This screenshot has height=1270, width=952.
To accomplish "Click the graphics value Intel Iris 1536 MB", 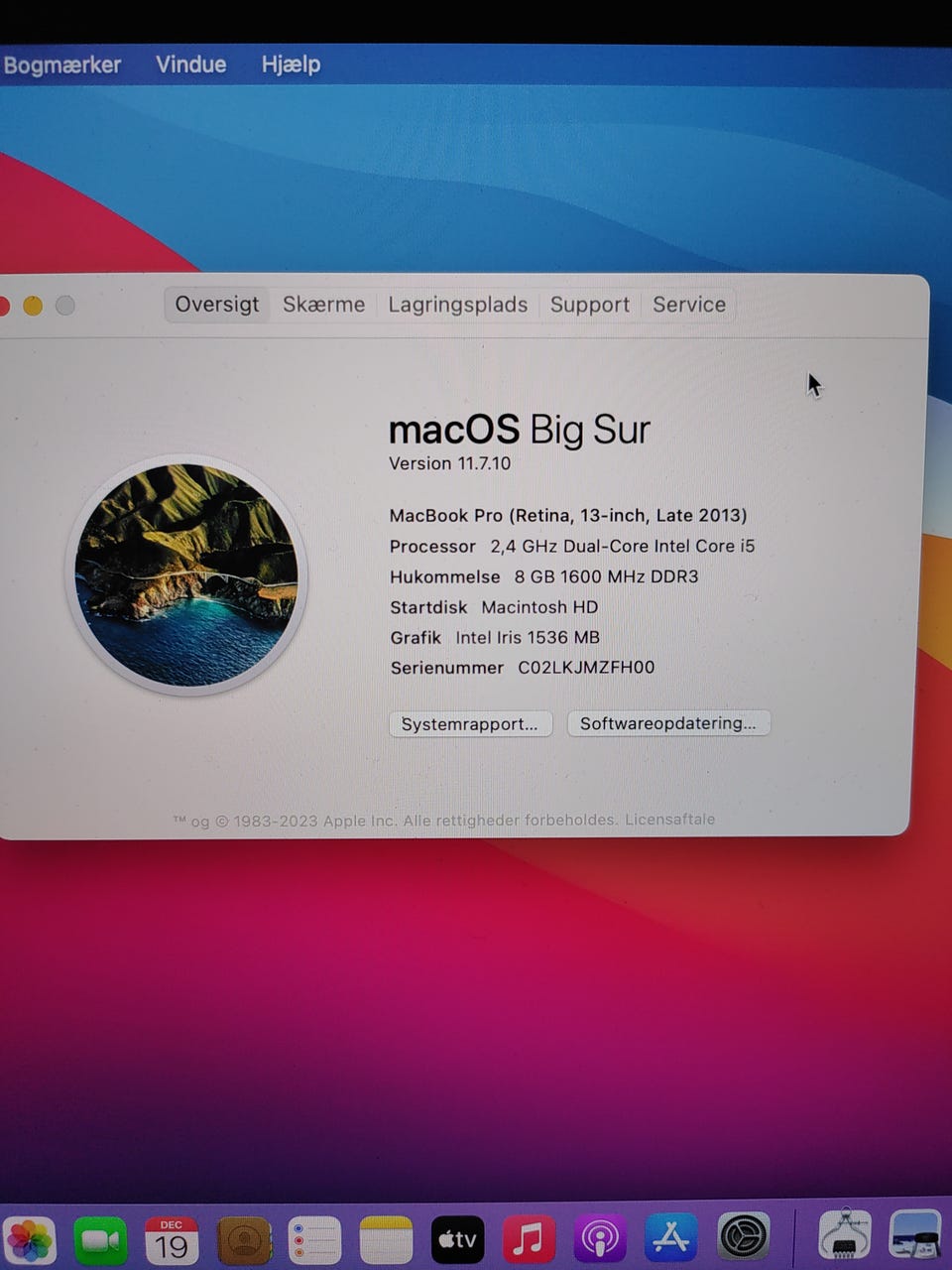I will pos(528,638).
